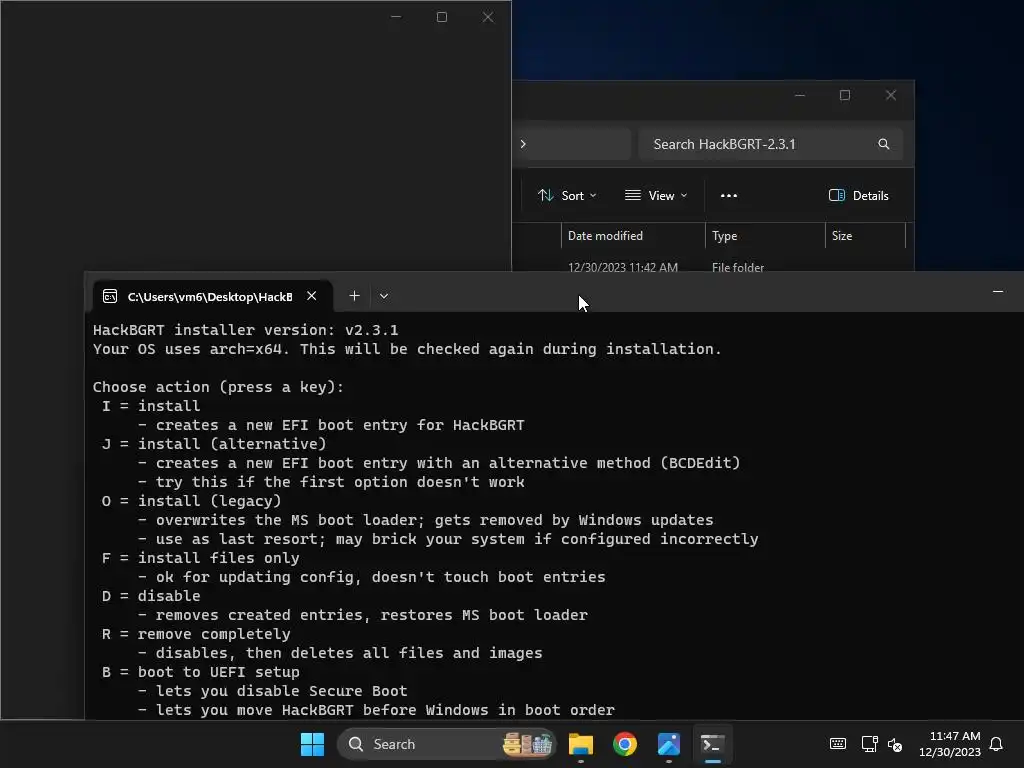
Task: Click the 'I = install' line in terminal
Action: coord(151,406)
